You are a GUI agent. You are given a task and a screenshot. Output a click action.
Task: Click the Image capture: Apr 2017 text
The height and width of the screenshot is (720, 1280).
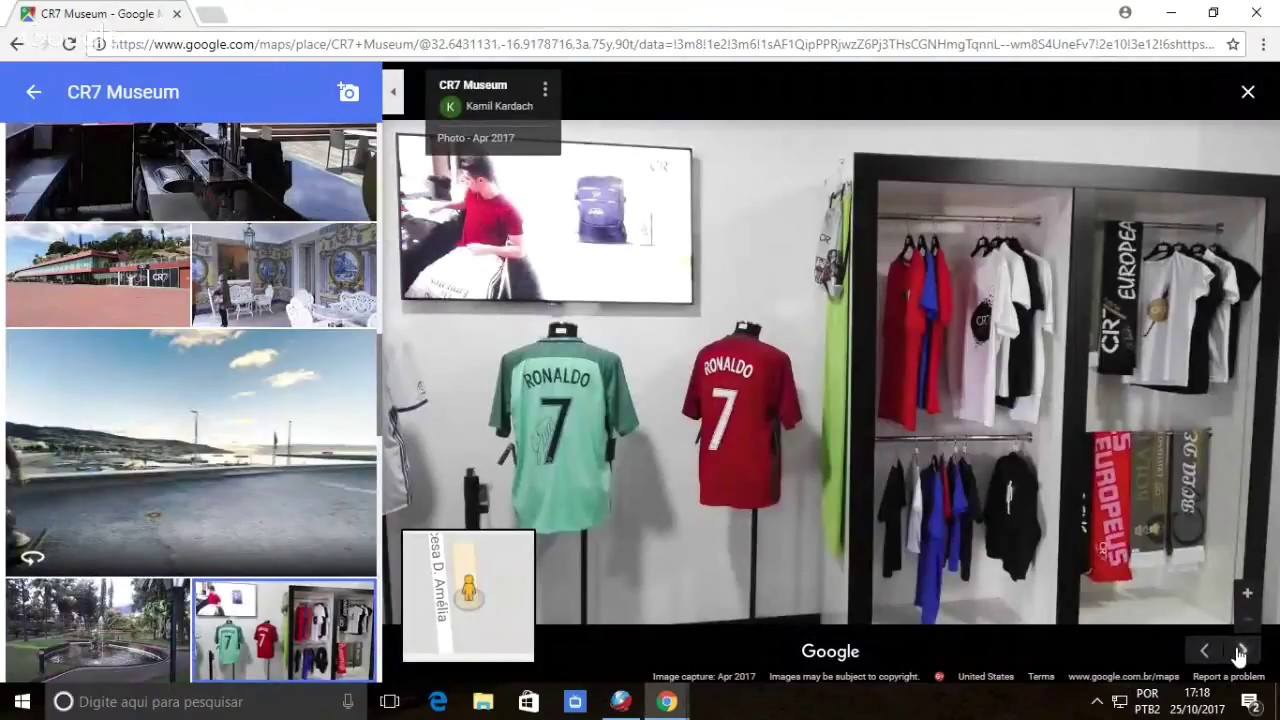[x=704, y=677]
